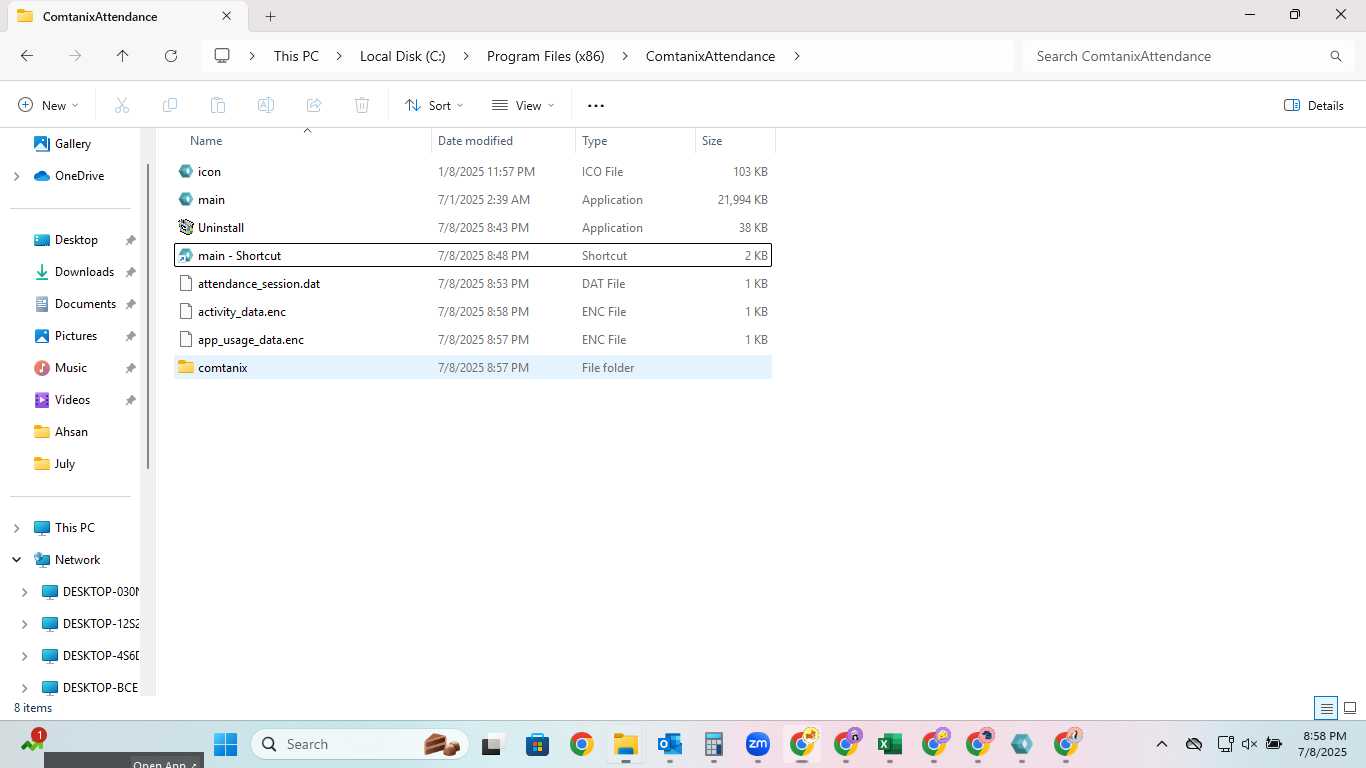Open Microsoft Store from taskbar
This screenshot has height=768, width=1366.
point(538,744)
